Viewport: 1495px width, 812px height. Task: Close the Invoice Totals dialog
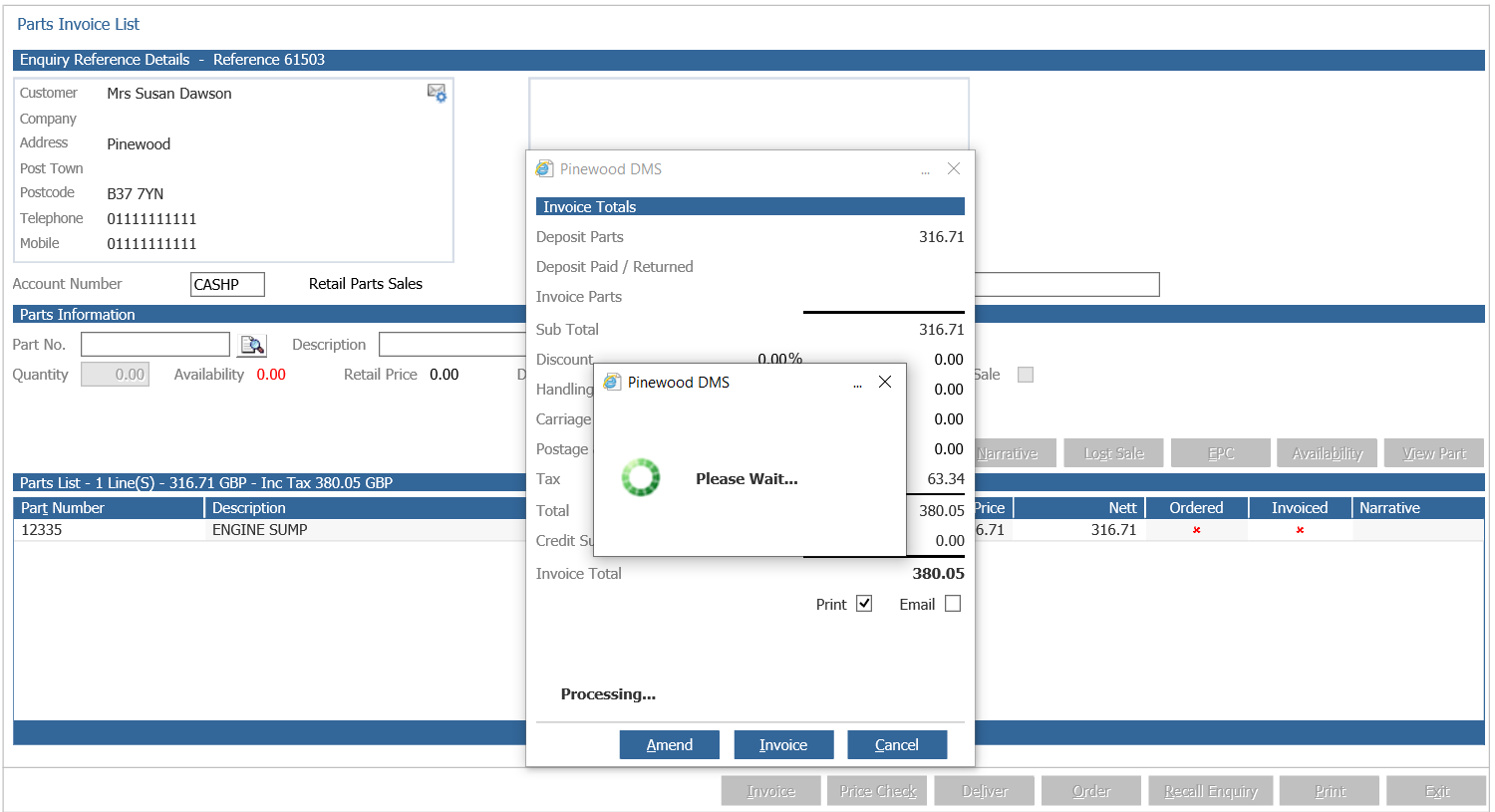tap(954, 168)
